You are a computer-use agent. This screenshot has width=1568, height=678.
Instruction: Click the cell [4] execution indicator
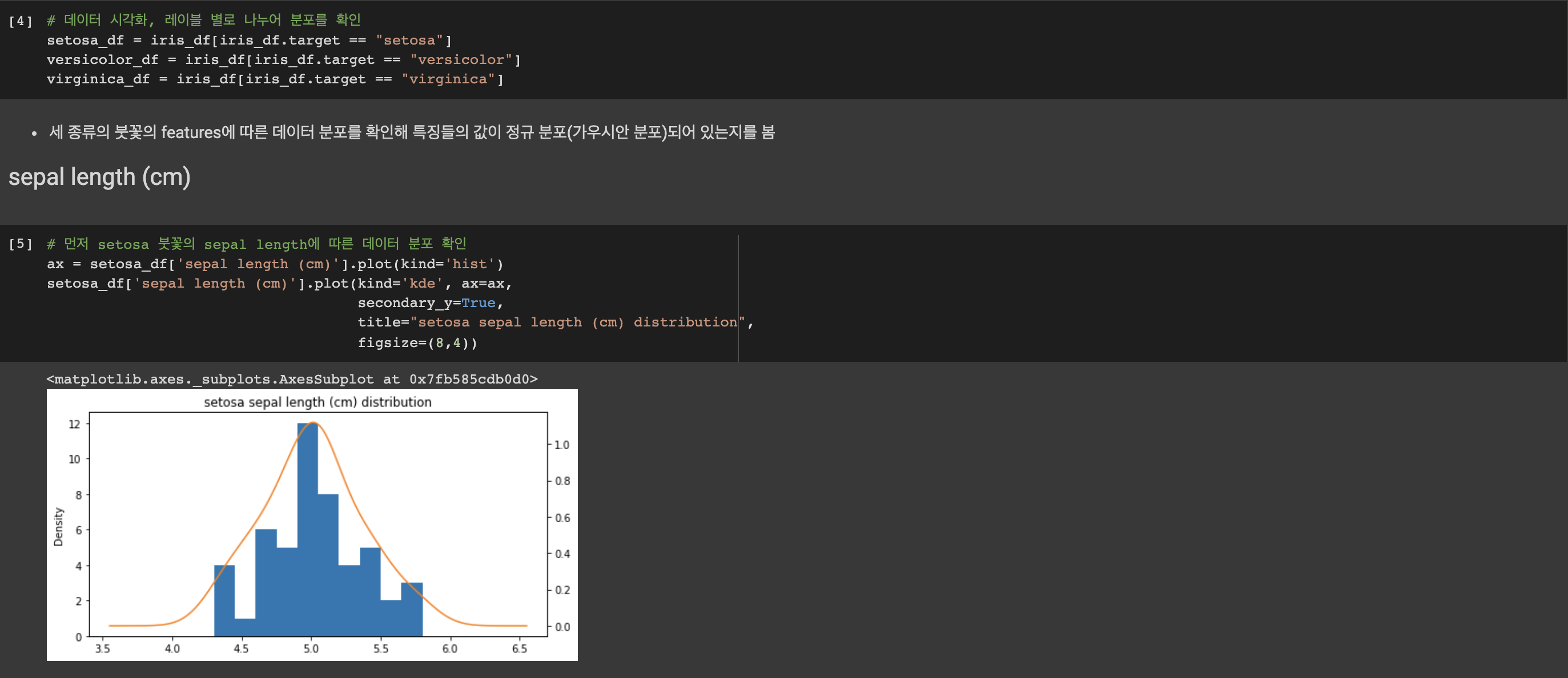tap(20, 21)
